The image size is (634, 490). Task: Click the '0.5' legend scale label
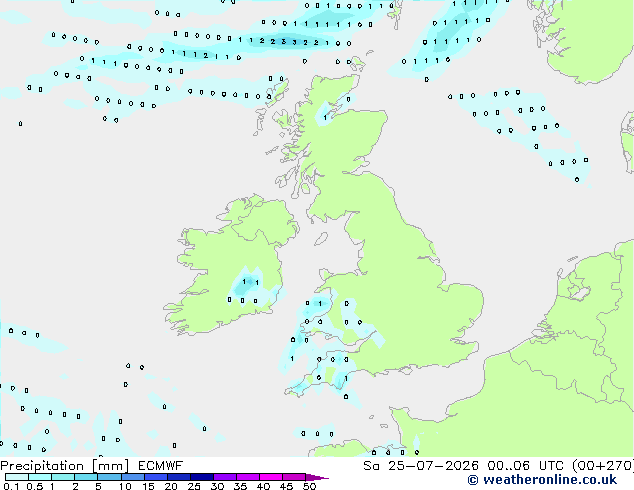pos(35,486)
